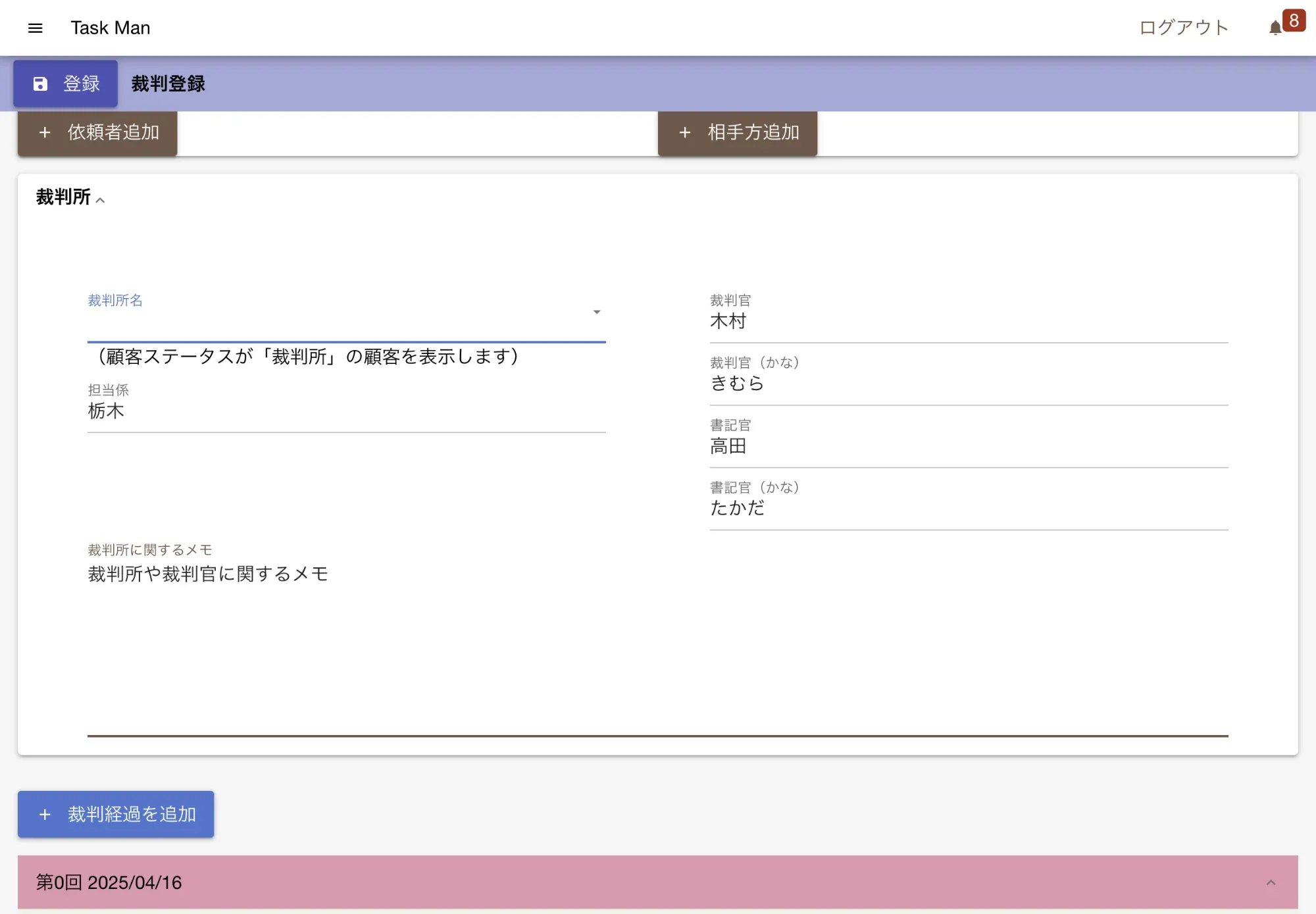Click the floppy disk save icon

[x=40, y=84]
